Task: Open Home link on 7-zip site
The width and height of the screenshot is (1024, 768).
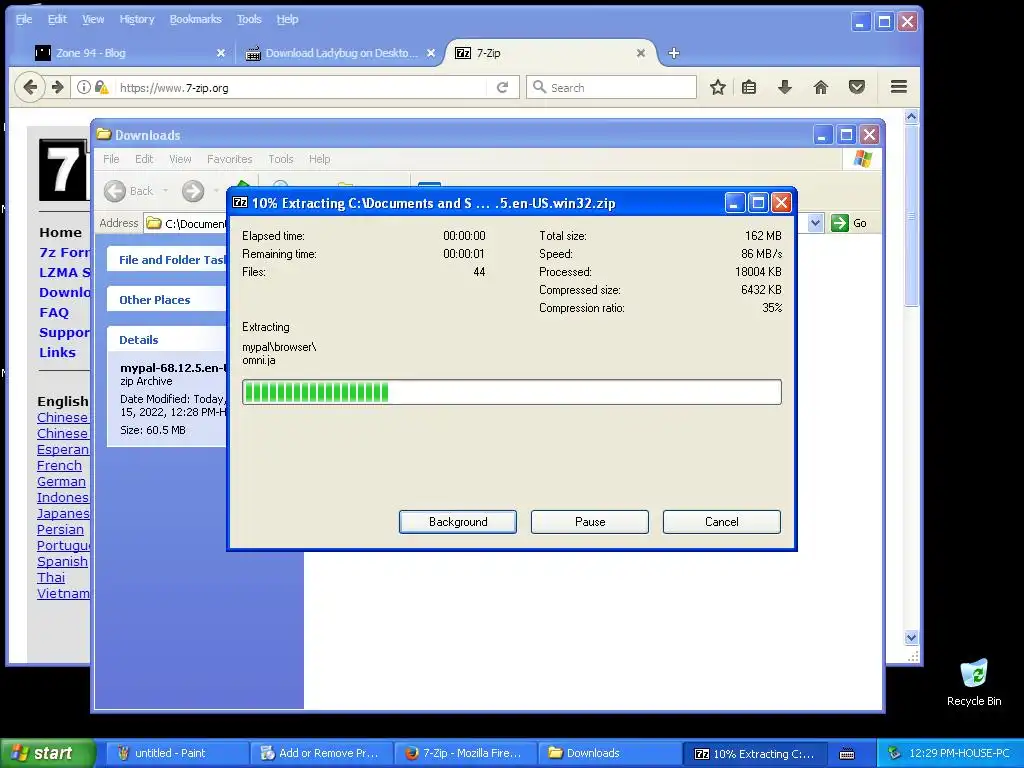Action: coord(60,232)
